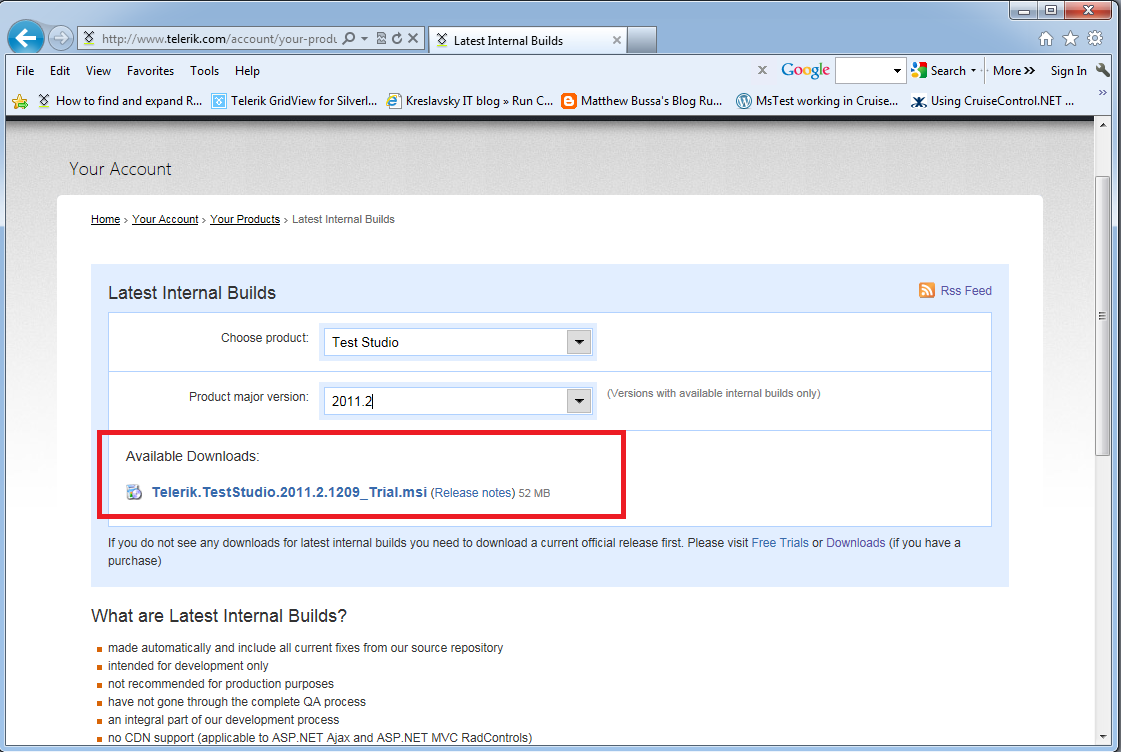This screenshot has height=752, width=1121.
Task: Open the Help menu
Action: pyautogui.click(x=247, y=71)
